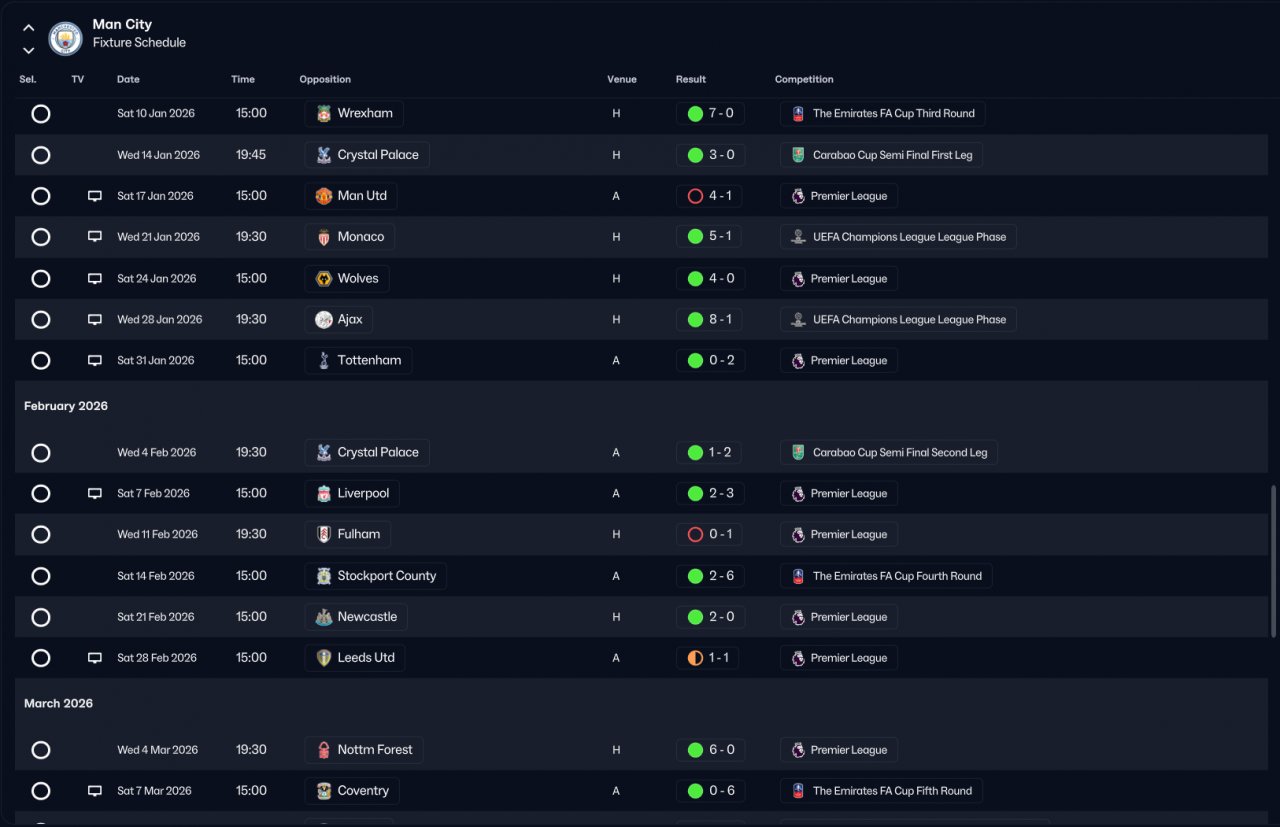Select the Monaco fixture radio button
This screenshot has height=827, width=1280.
(x=41, y=237)
